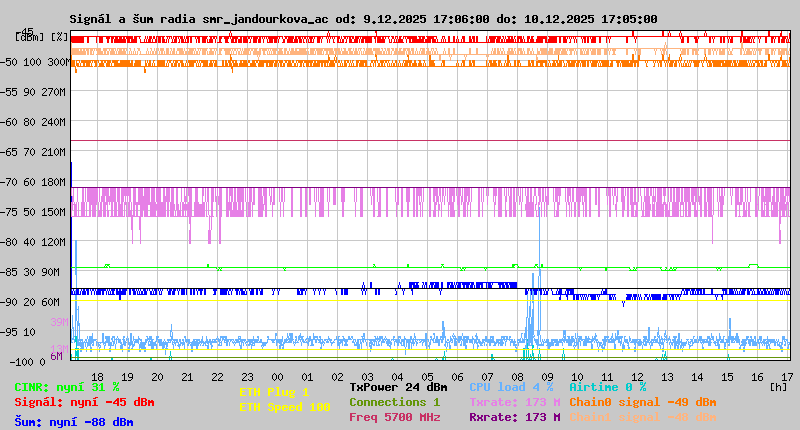
Task: Click the CPU load legend label
Action: coord(511,387)
